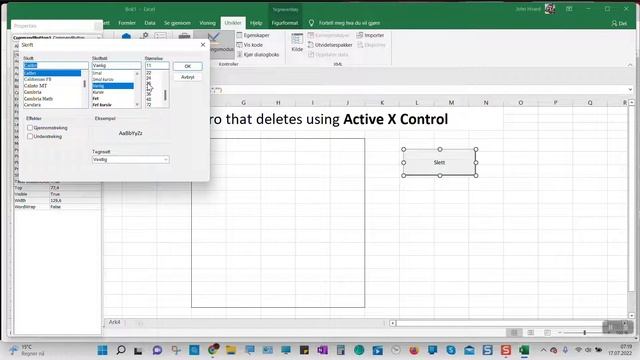This screenshot has width=640, height=360.
Task: Collapse the ribbon chevron
Action: coord(630,65)
